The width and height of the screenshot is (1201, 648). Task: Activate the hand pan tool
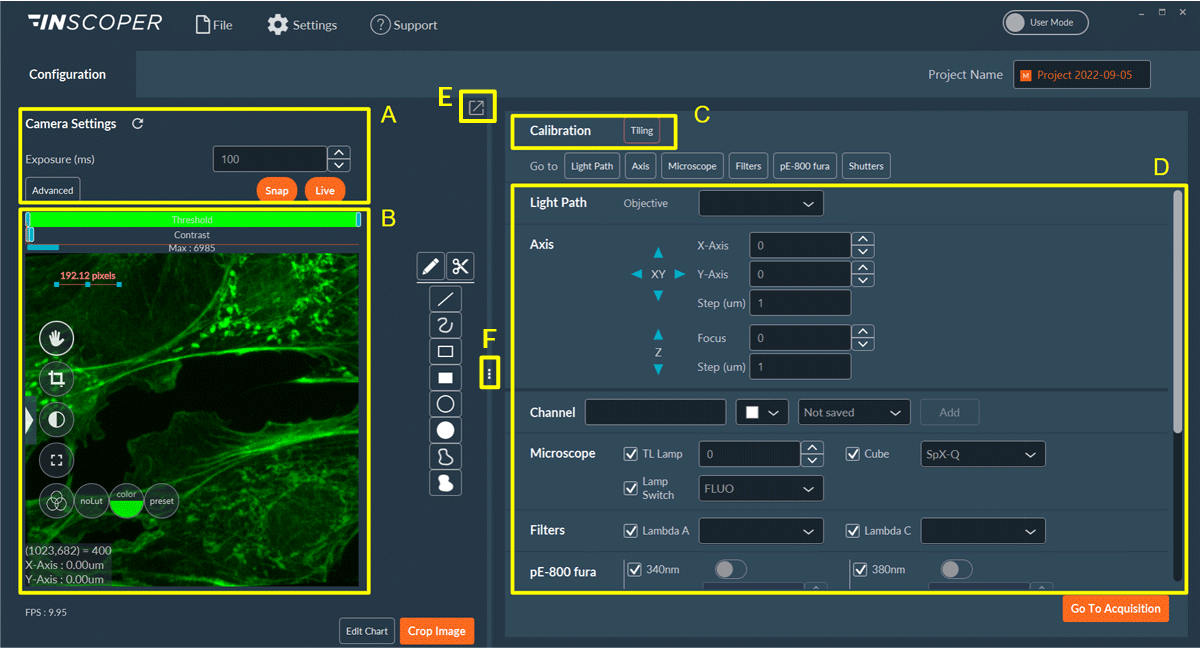coord(56,338)
